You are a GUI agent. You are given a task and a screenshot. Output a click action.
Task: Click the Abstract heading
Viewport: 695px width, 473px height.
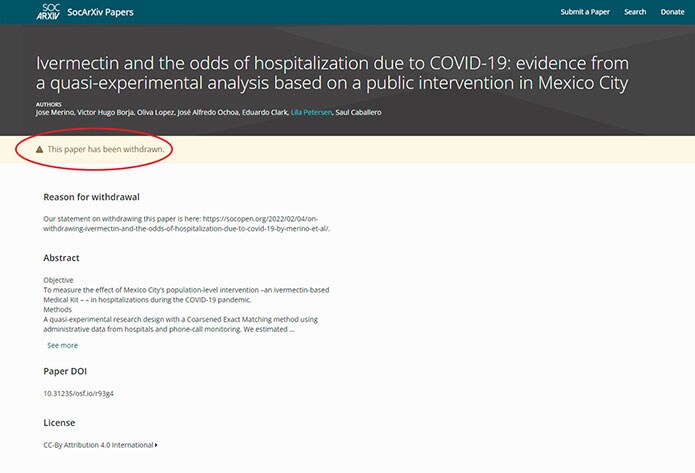(x=61, y=258)
